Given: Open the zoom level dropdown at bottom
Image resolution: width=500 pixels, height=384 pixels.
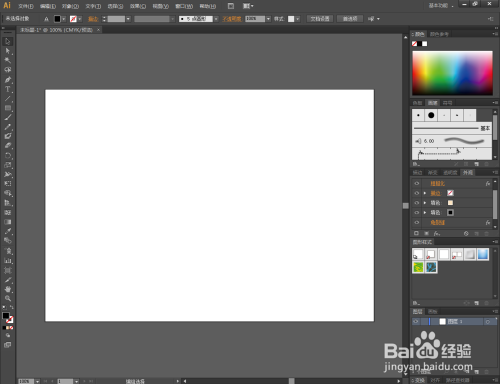Looking at the screenshot, I should (x=37, y=381).
